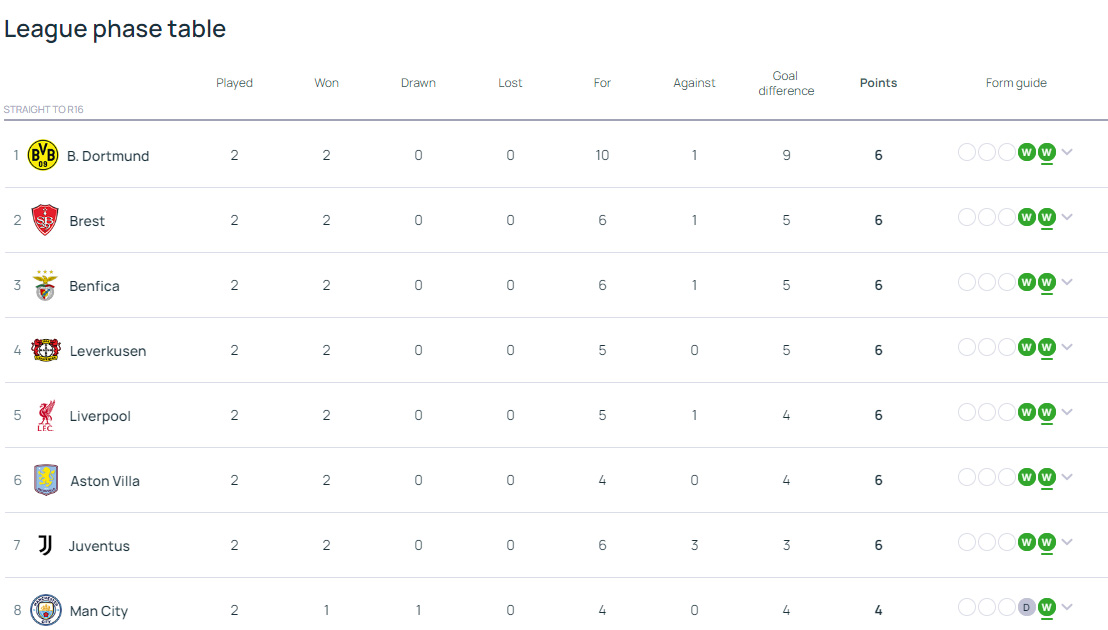Expand Man City form guide chevron
This screenshot has height=630, width=1108.
click(x=1067, y=607)
